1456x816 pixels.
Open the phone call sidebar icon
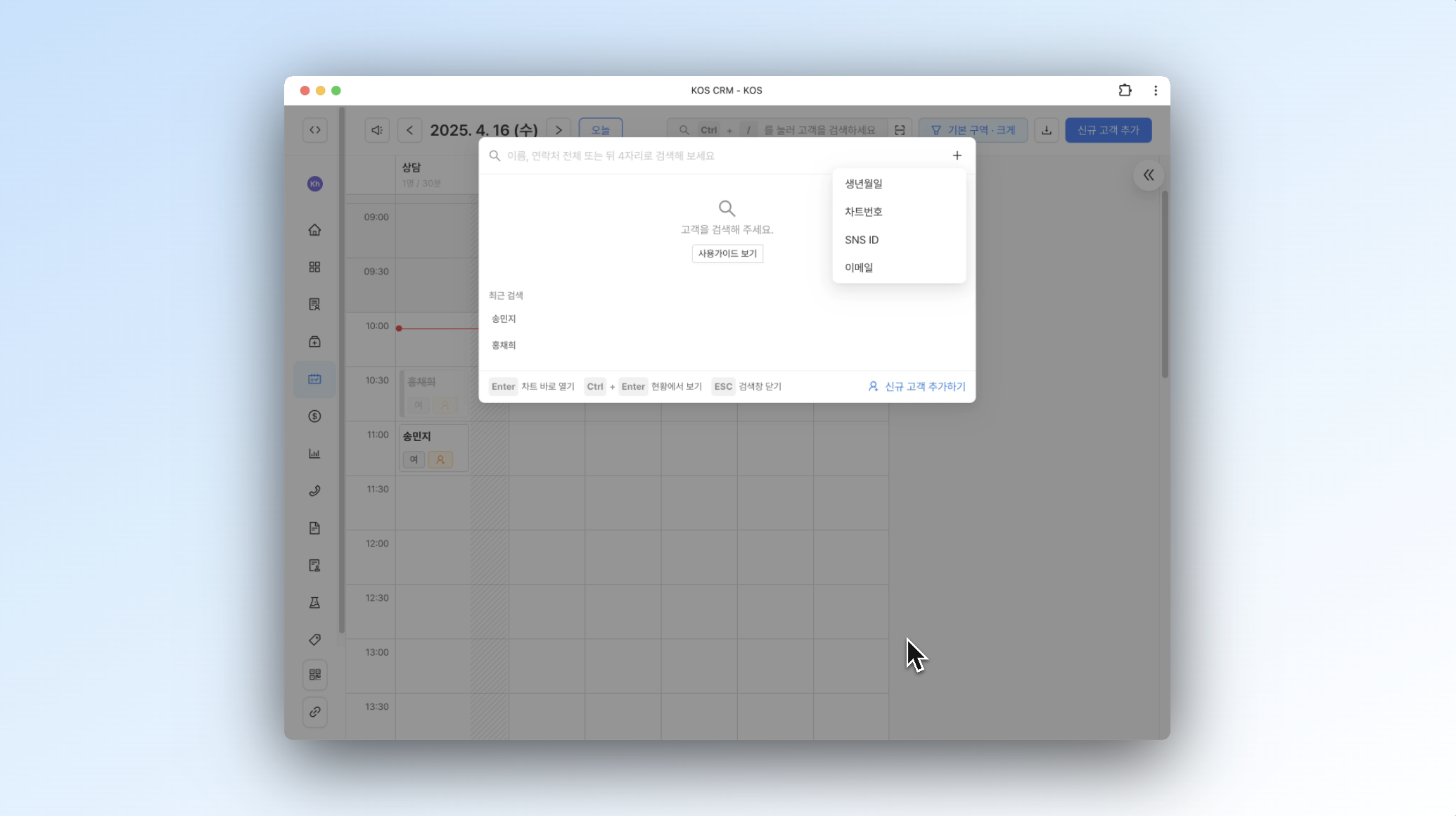[x=314, y=491]
